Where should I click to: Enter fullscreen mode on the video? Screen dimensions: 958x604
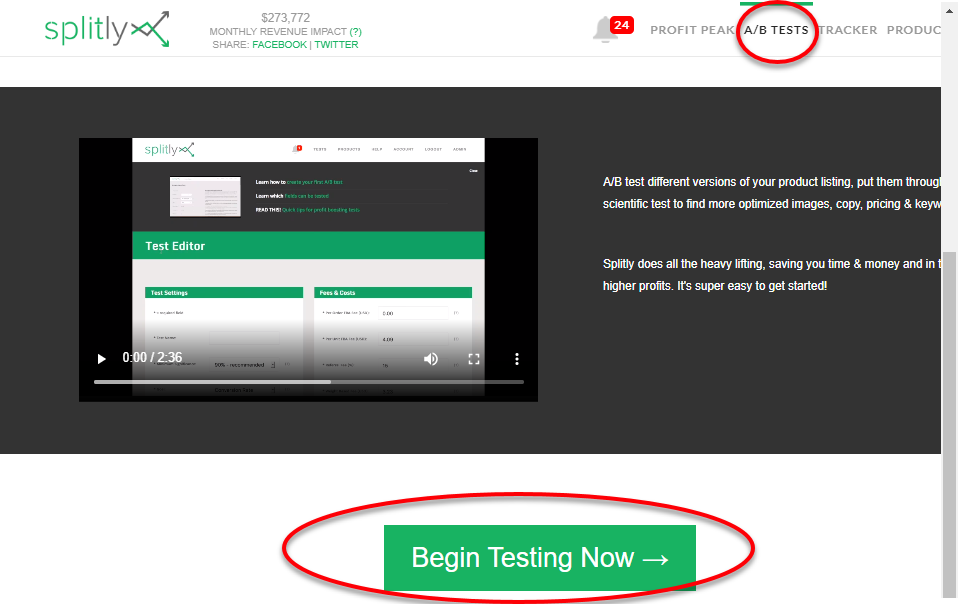tap(474, 358)
